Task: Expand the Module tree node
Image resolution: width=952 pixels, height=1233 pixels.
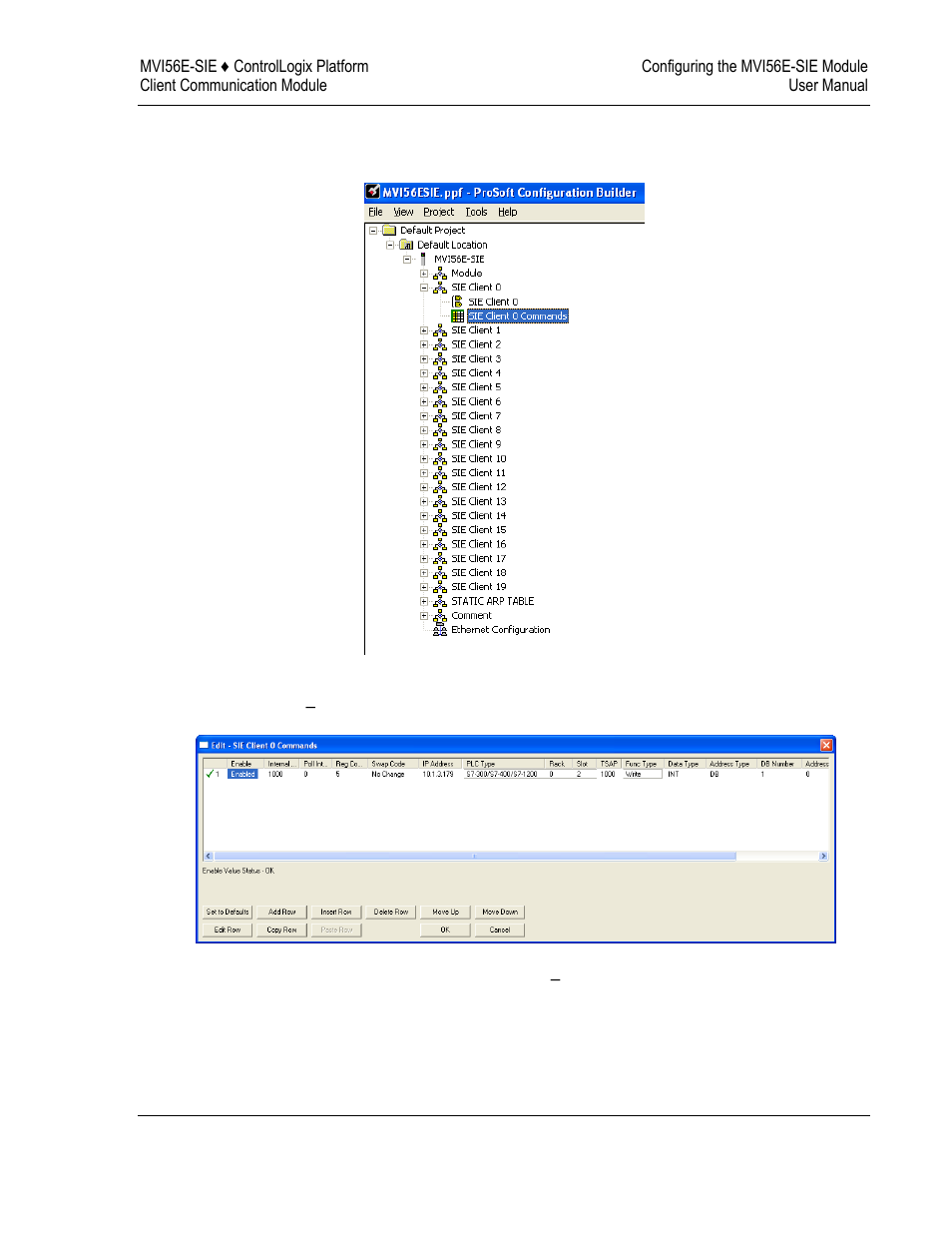Action: (x=424, y=274)
